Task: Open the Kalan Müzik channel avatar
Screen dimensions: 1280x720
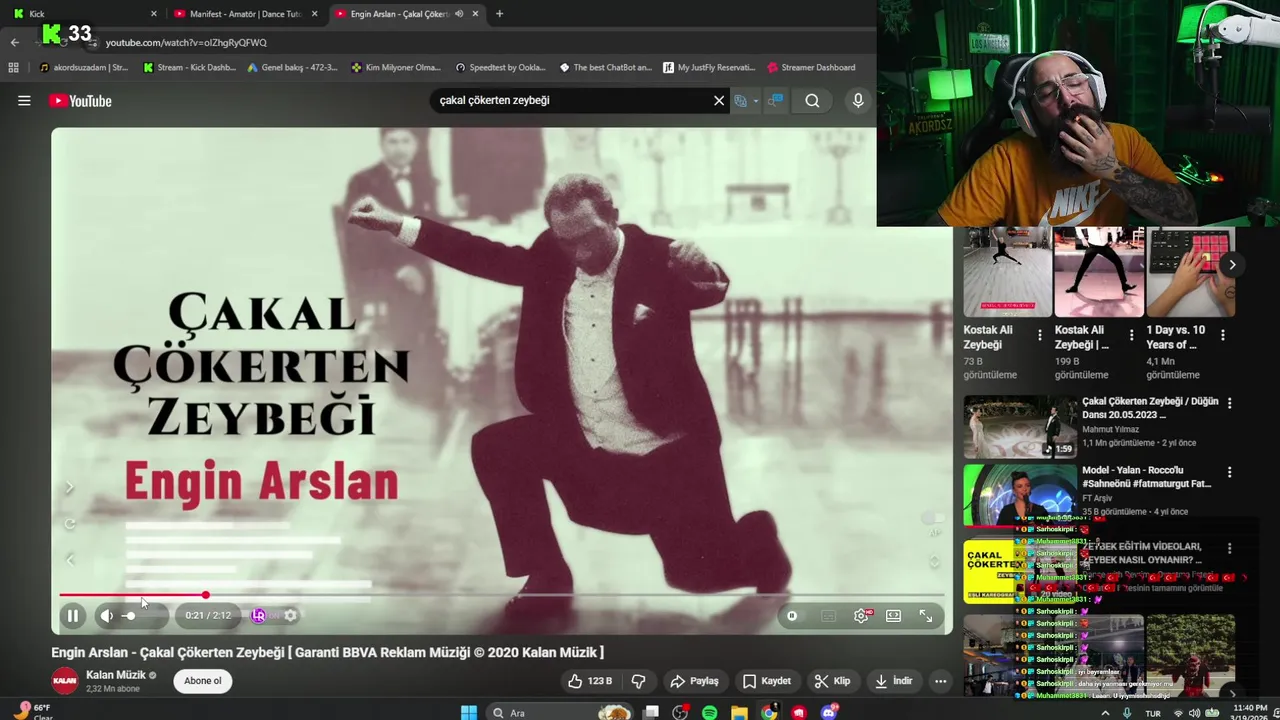Action: 65,681
